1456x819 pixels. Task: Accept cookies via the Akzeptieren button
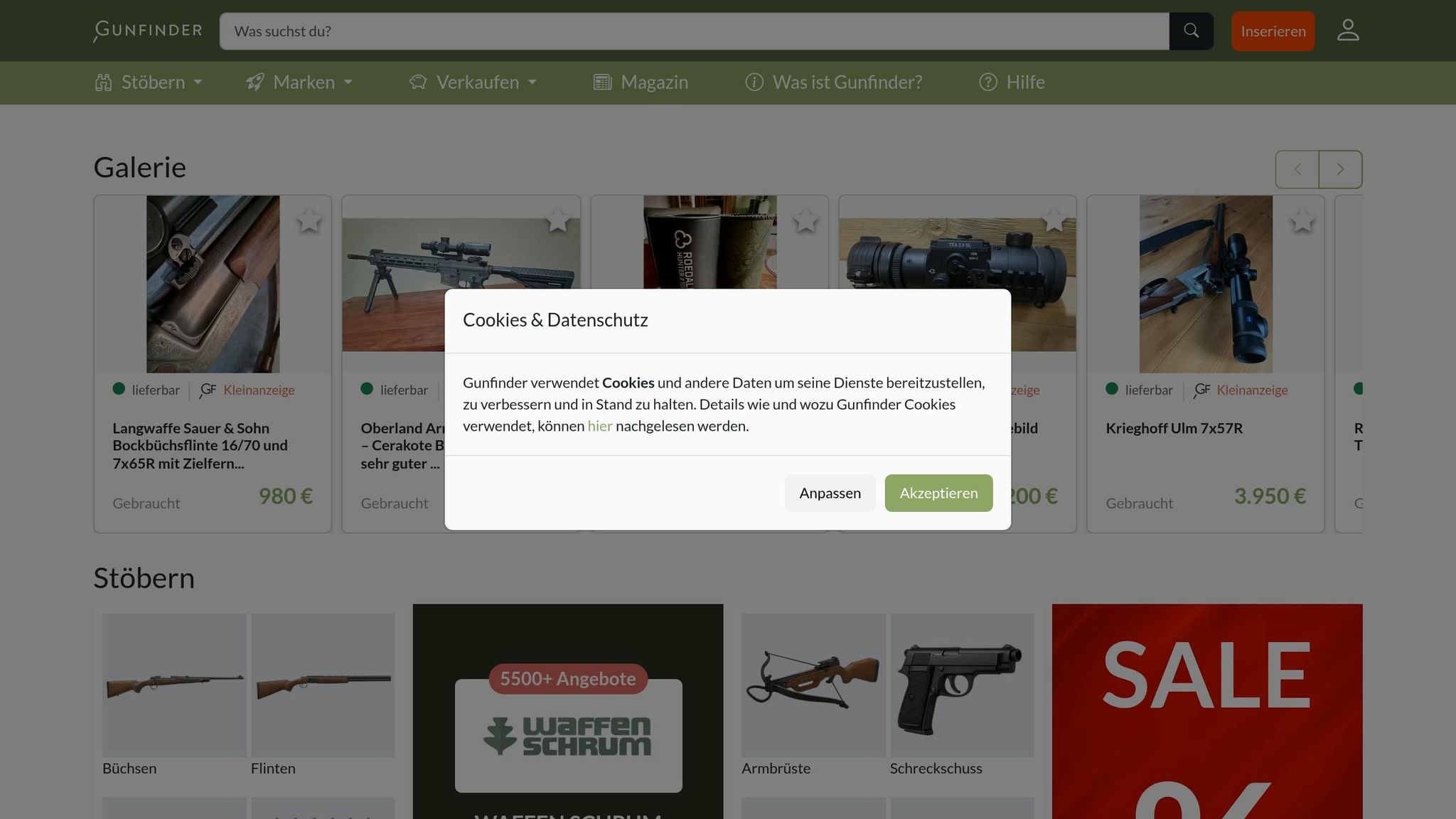(938, 493)
